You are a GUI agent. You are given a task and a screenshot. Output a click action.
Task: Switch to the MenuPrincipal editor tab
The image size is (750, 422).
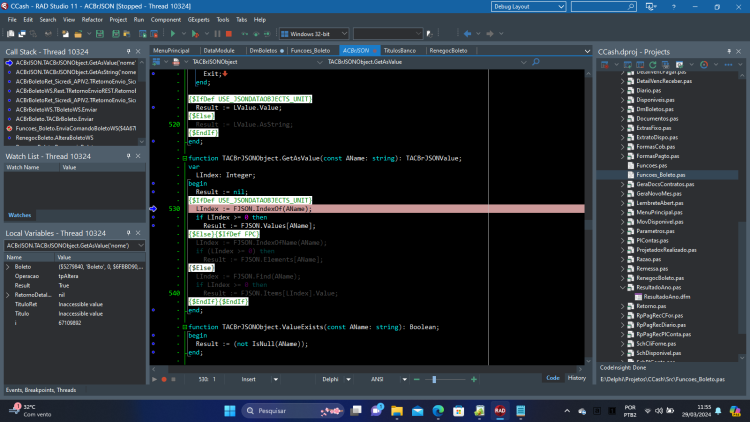pos(171,50)
